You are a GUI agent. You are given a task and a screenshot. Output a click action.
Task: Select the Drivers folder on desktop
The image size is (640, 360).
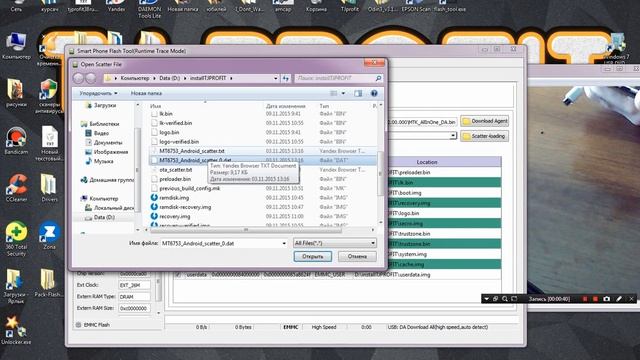tap(49, 188)
